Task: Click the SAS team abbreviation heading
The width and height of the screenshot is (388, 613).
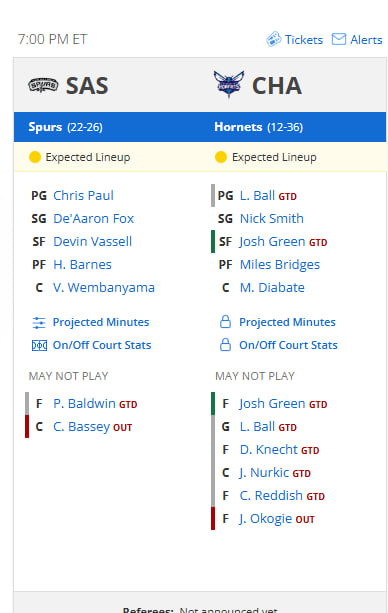Action: tap(87, 86)
